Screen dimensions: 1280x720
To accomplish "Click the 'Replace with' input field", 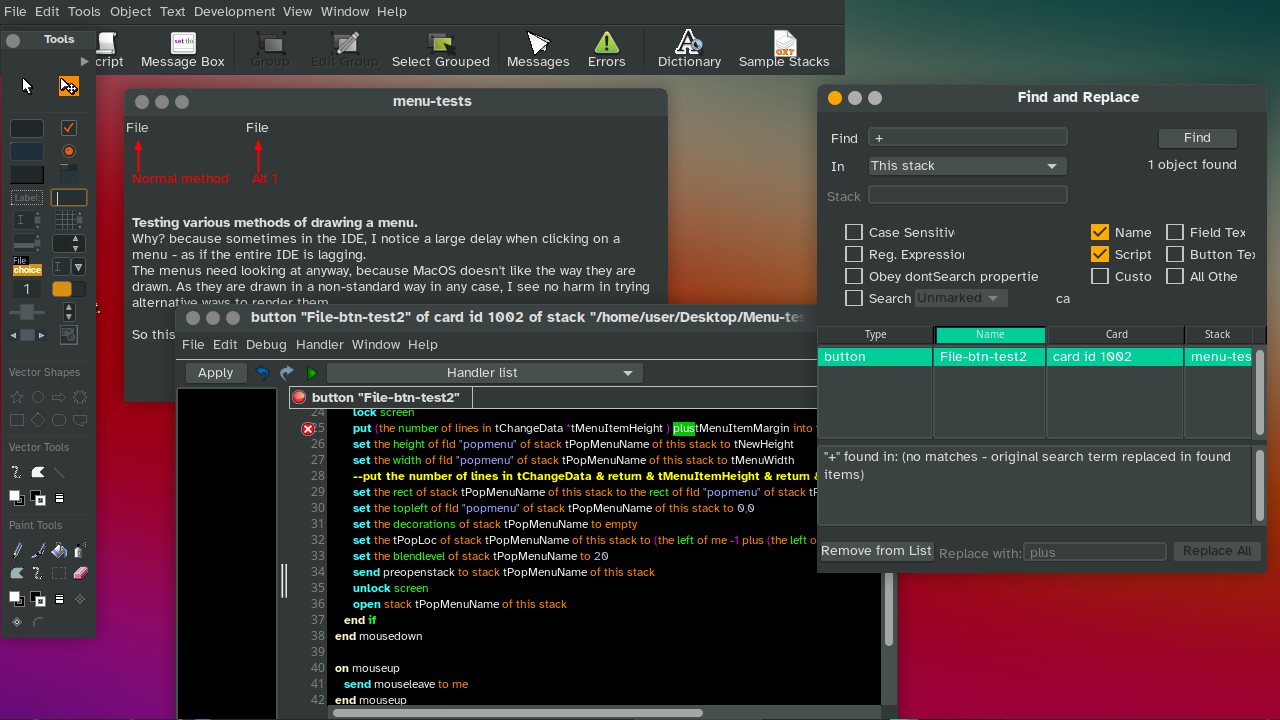I will pos(1095,552).
